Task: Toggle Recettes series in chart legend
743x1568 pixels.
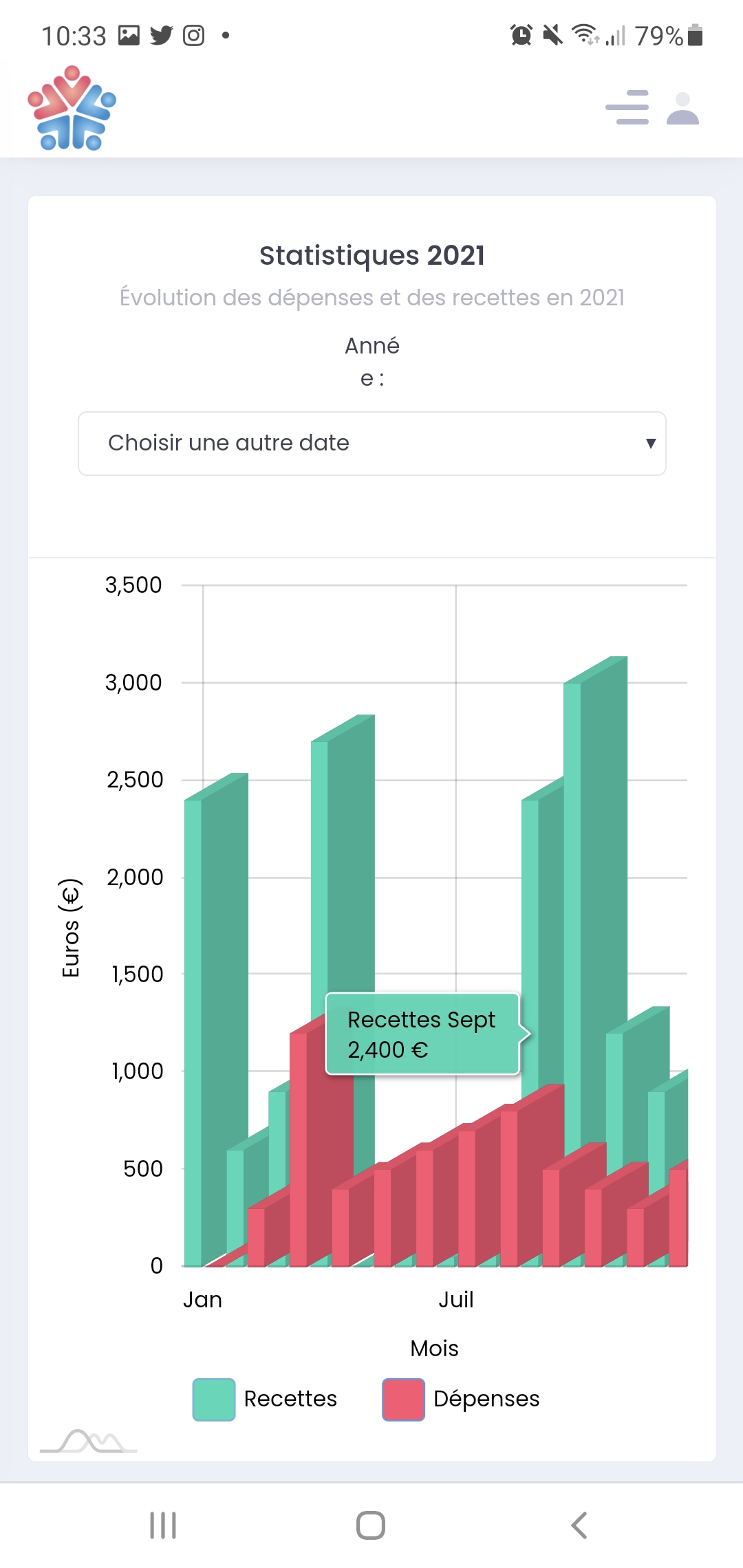Action: tap(290, 1399)
